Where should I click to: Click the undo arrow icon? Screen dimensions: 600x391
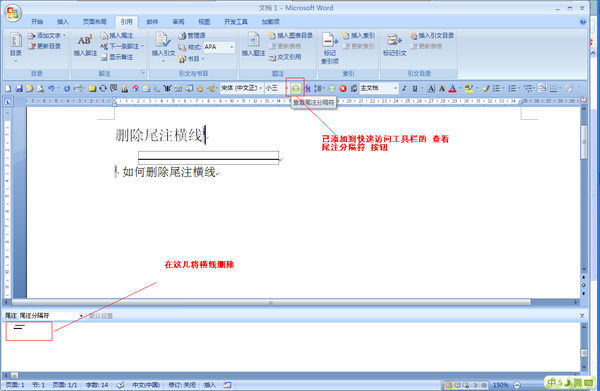51,88
